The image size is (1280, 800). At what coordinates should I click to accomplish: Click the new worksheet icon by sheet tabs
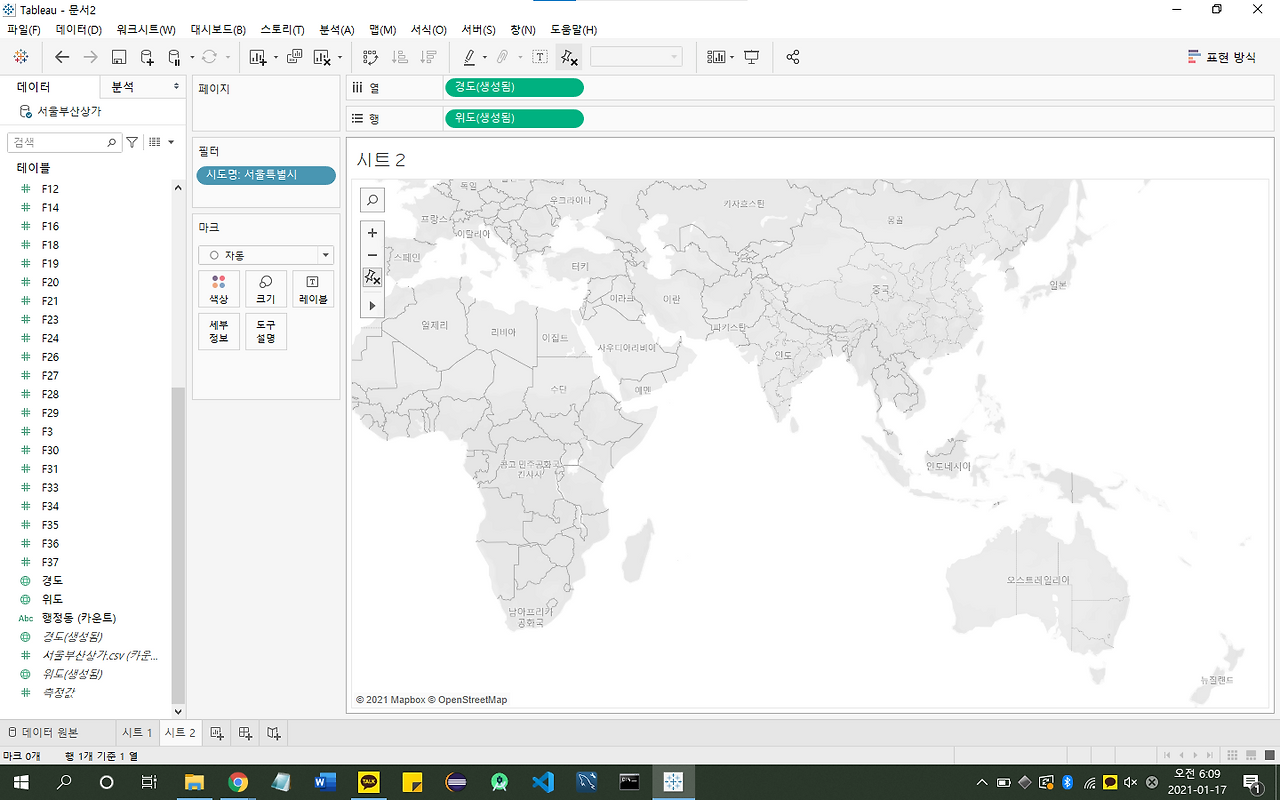[x=217, y=733]
